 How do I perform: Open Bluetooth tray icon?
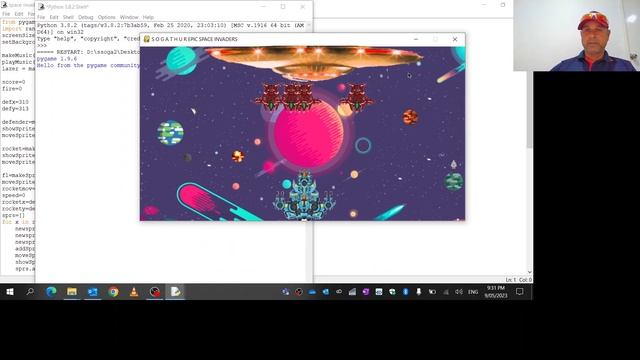405,292
